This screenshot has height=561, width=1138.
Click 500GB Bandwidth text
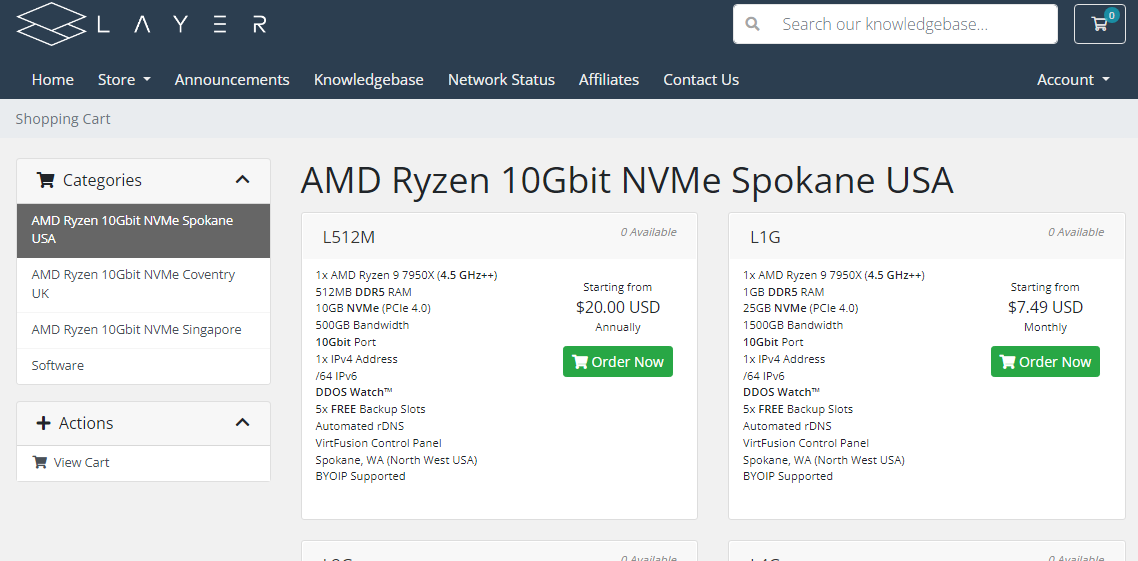click(362, 325)
